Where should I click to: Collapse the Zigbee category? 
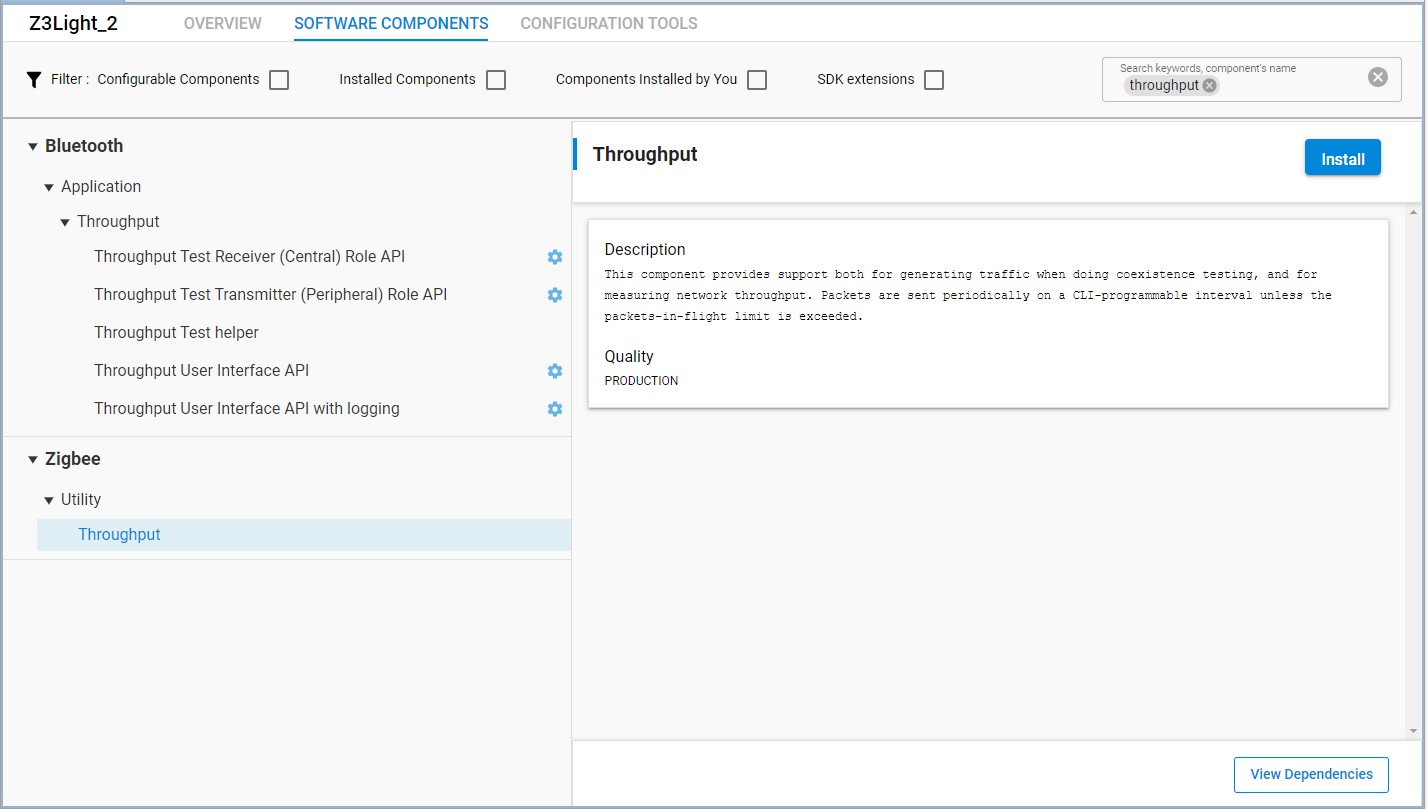[32, 460]
